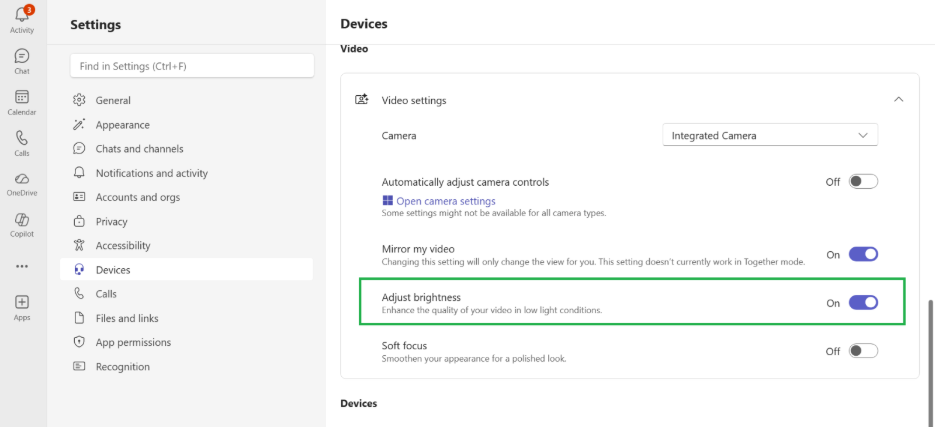Open the Calls icon in left rail
This screenshot has width=936, height=427.
[x=21, y=139]
